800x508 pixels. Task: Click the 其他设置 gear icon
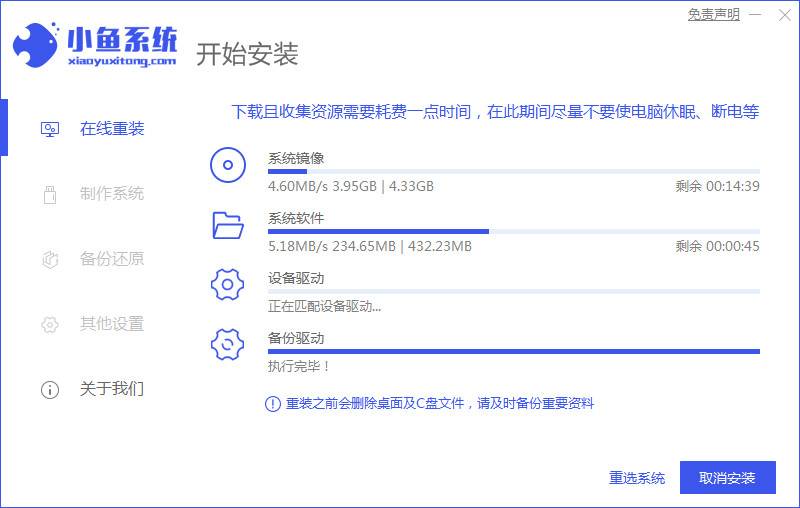pos(50,324)
